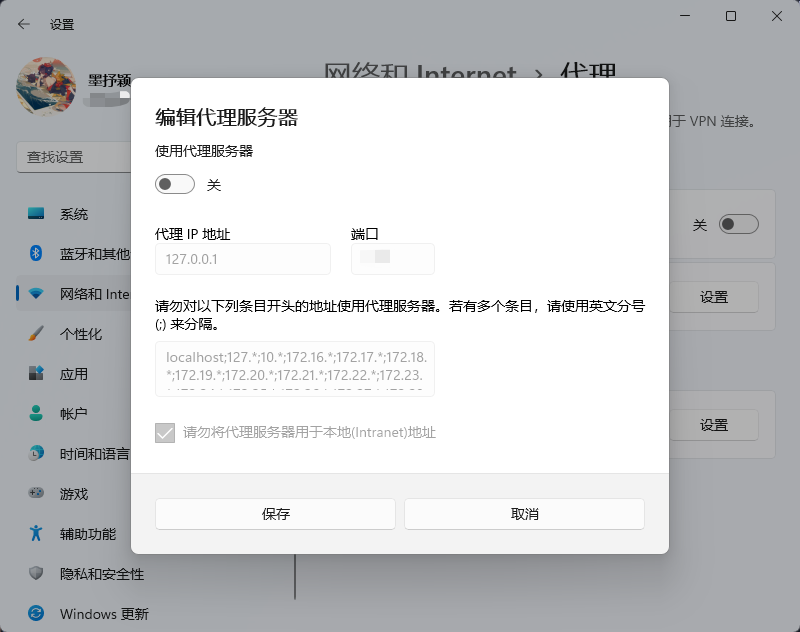
Task: Click the back arrow in Settings header
Action: 23,24
